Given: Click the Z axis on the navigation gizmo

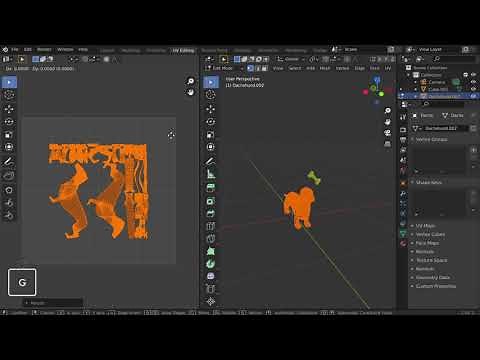Looking at the screenshot, I should point(377,80).
